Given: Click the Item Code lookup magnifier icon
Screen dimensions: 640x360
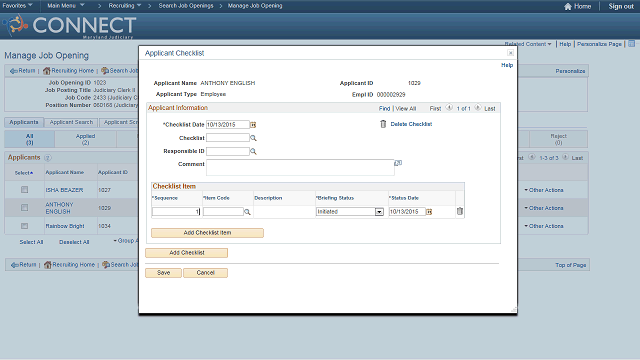Looking at the screenshot, I should pos(247,212).
